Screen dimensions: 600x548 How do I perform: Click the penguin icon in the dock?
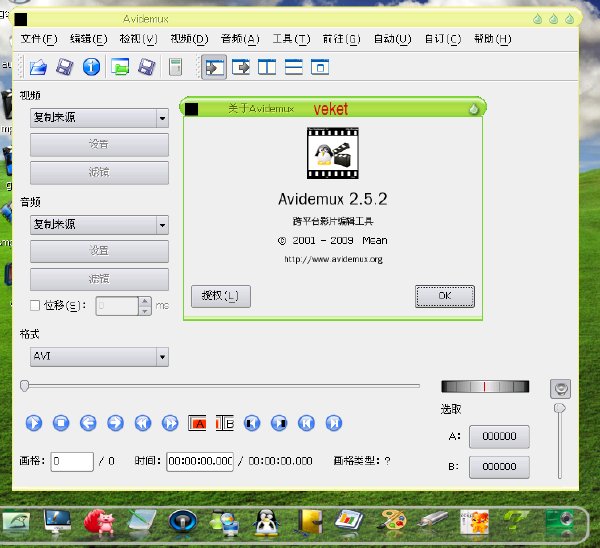click(x=266, y=522)
